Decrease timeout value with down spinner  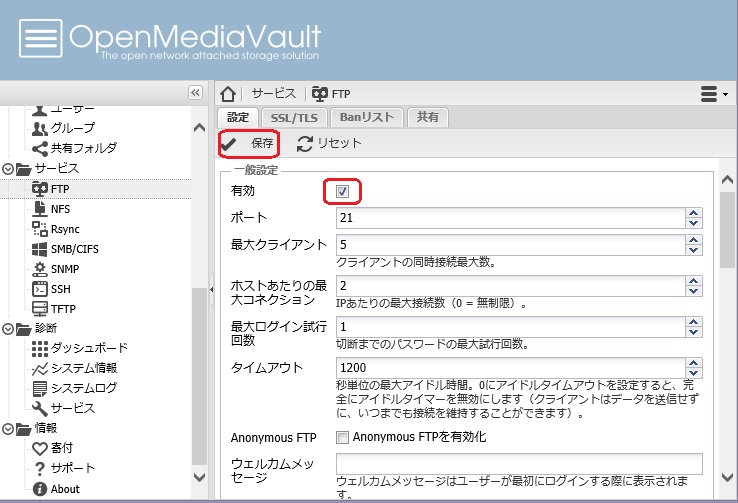[693, 373]
